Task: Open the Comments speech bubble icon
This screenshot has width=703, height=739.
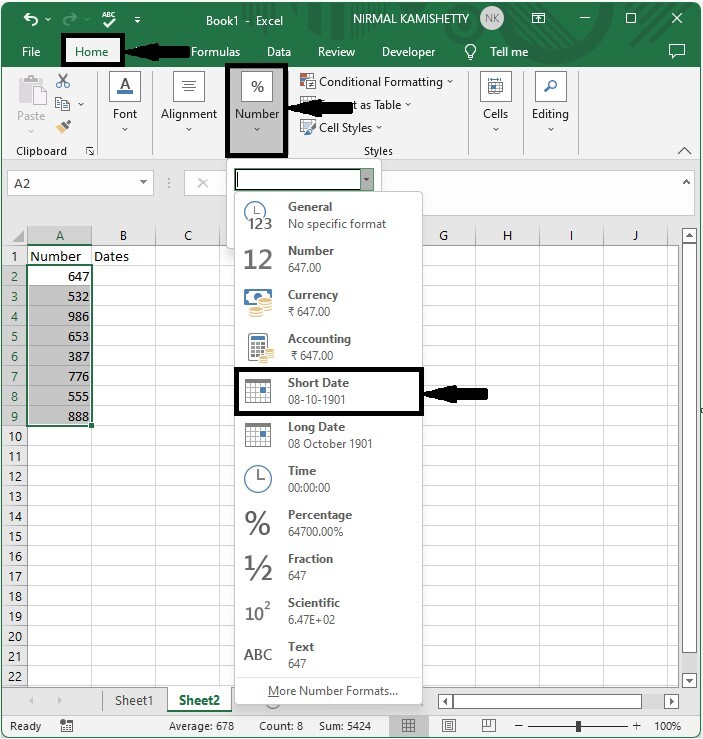Action: (x=677, y=51)
